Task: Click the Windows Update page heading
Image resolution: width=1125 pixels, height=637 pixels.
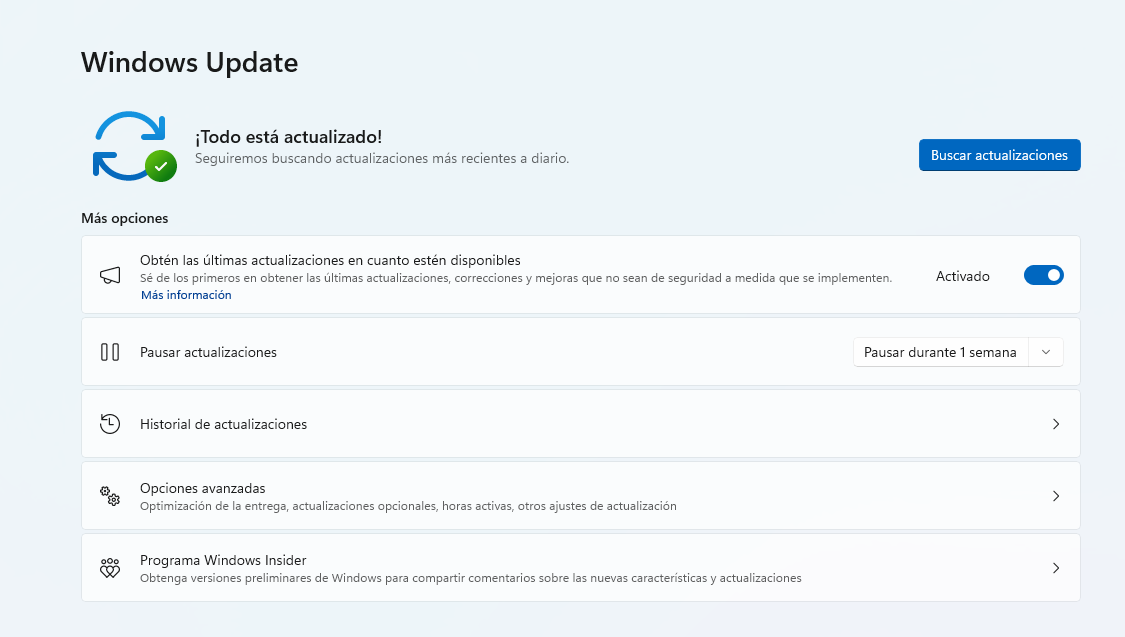Action: coord(189,62)
